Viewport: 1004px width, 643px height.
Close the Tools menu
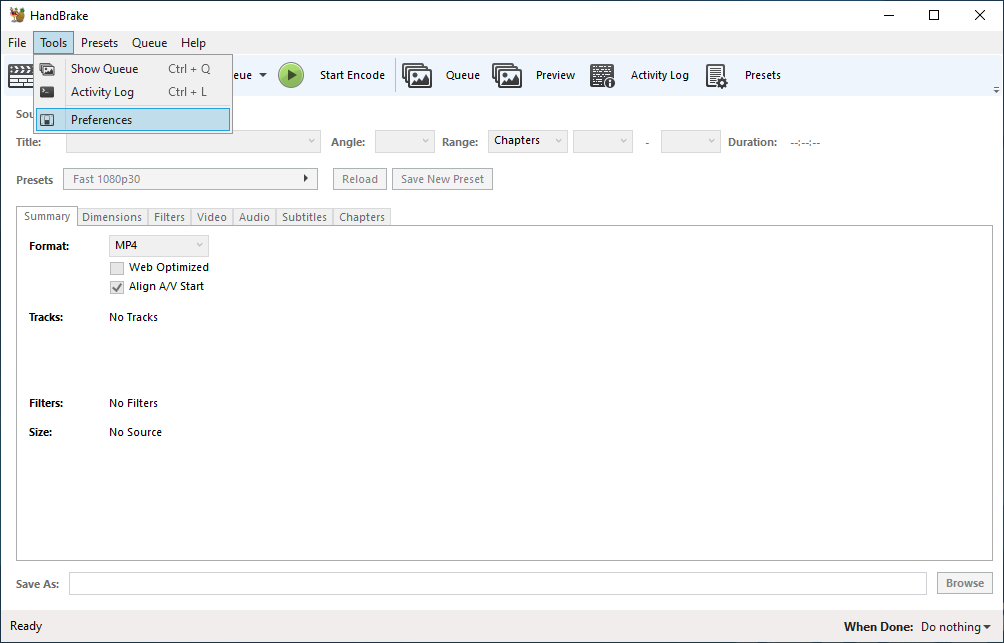point(53,43)
